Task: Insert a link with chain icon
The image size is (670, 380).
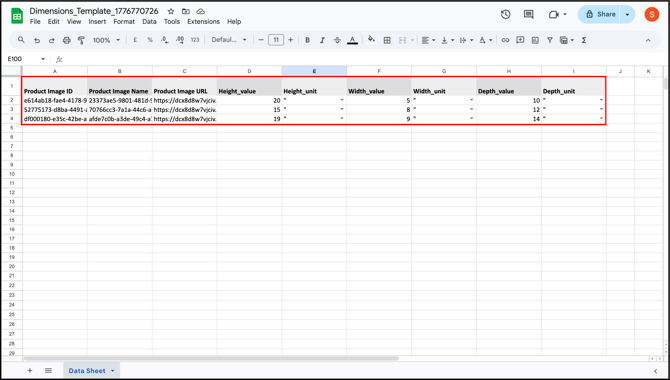Action: pyautogui.click(x=505, y=40)
